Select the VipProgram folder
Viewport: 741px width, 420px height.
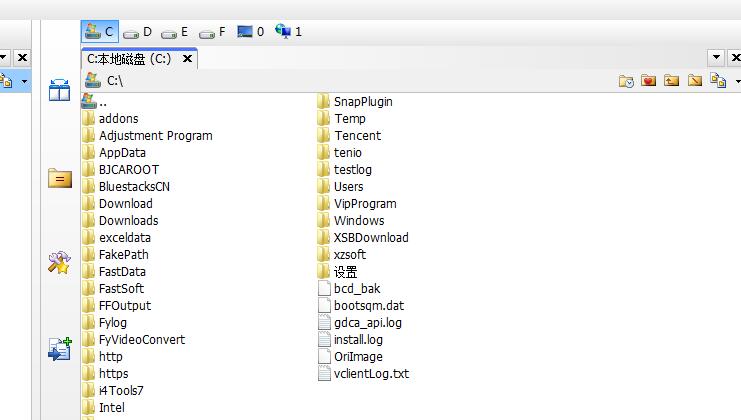point(357,204)
